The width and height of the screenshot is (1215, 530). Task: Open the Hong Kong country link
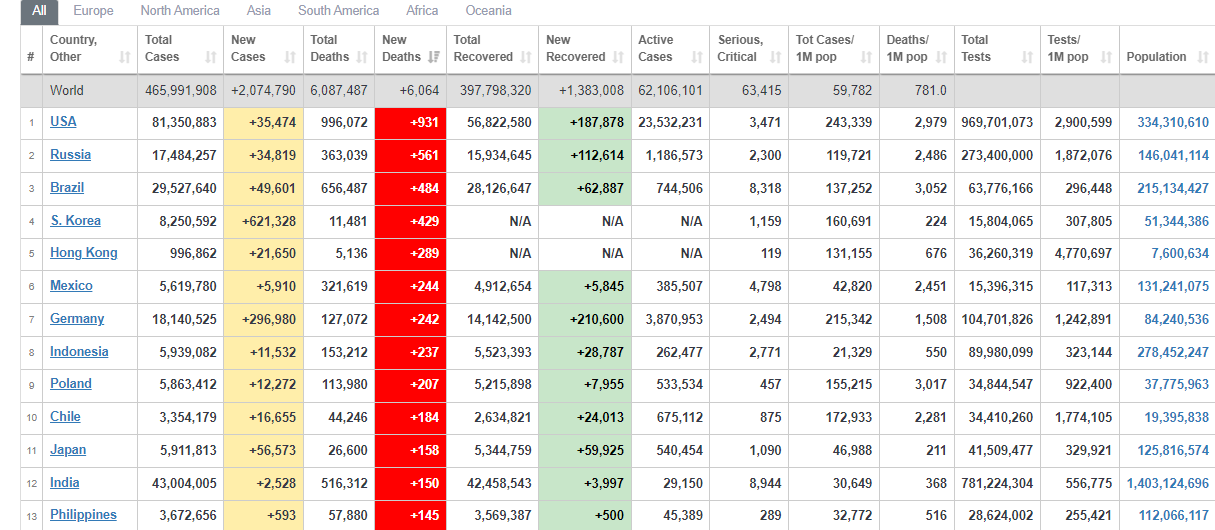pyautogui.click(x=84, y=253)
